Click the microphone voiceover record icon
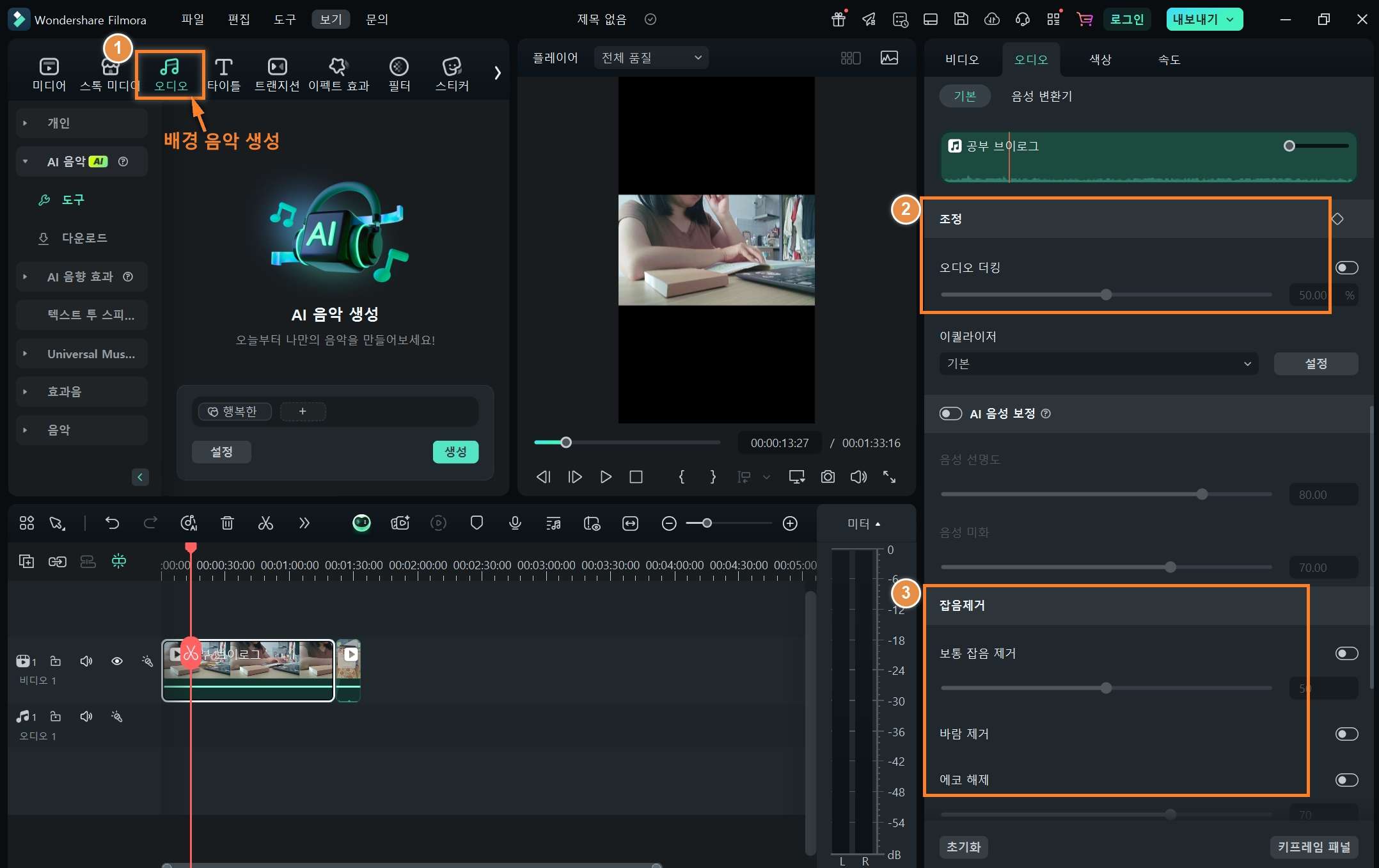 click(x=515, y=523)
